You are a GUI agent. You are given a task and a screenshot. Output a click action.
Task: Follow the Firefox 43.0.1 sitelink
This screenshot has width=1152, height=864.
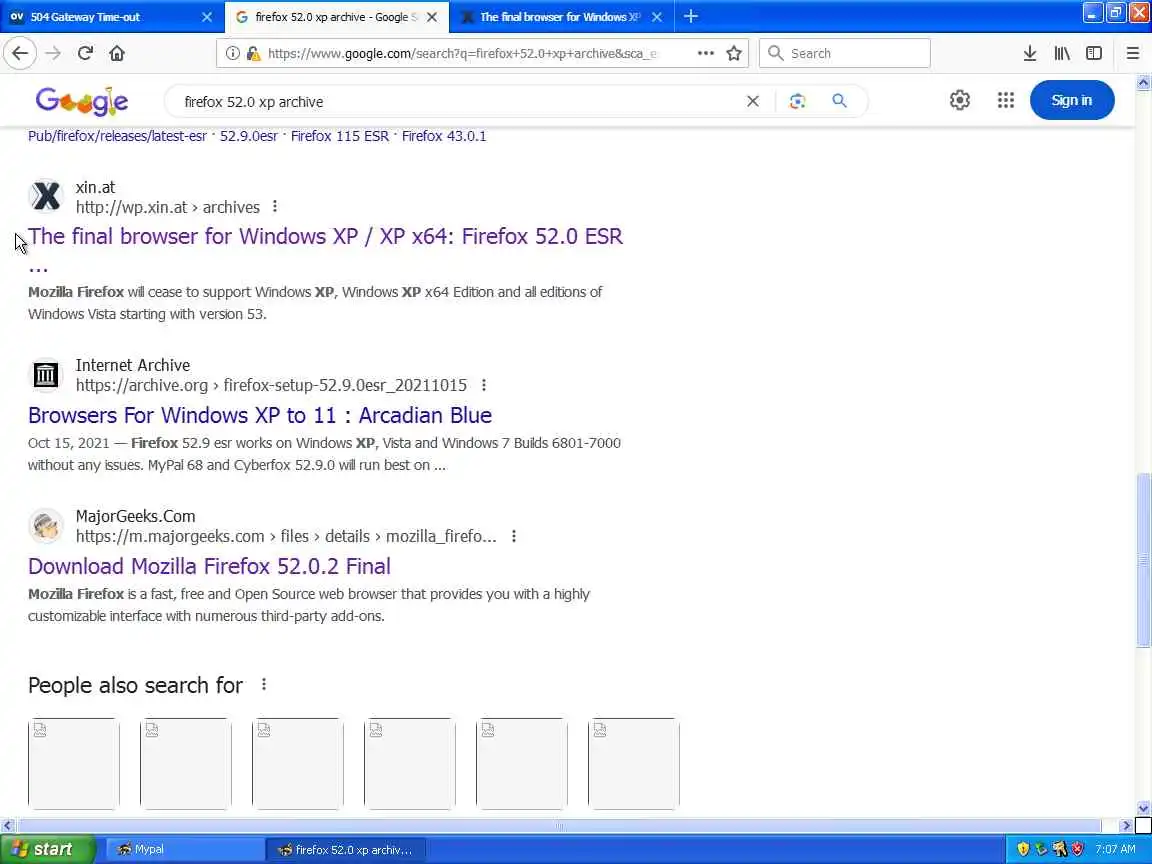click(x=444, y=136)
